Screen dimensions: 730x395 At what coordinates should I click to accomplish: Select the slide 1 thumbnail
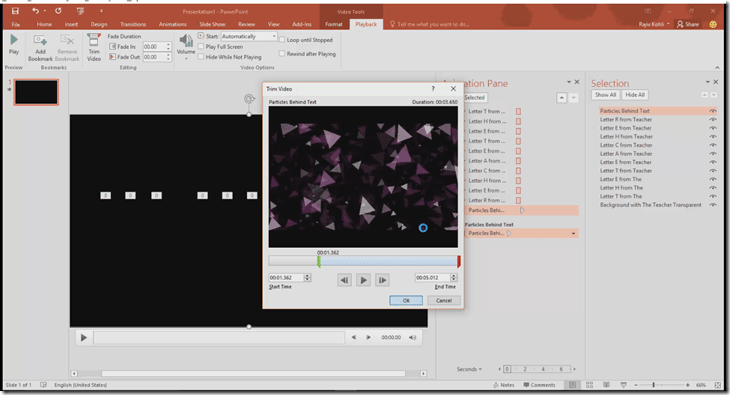pos(36,92)
